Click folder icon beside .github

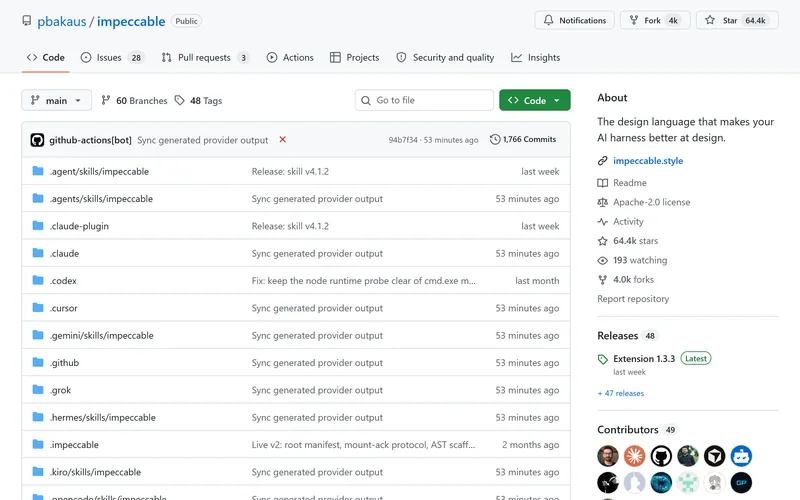[x=38, y=362]
